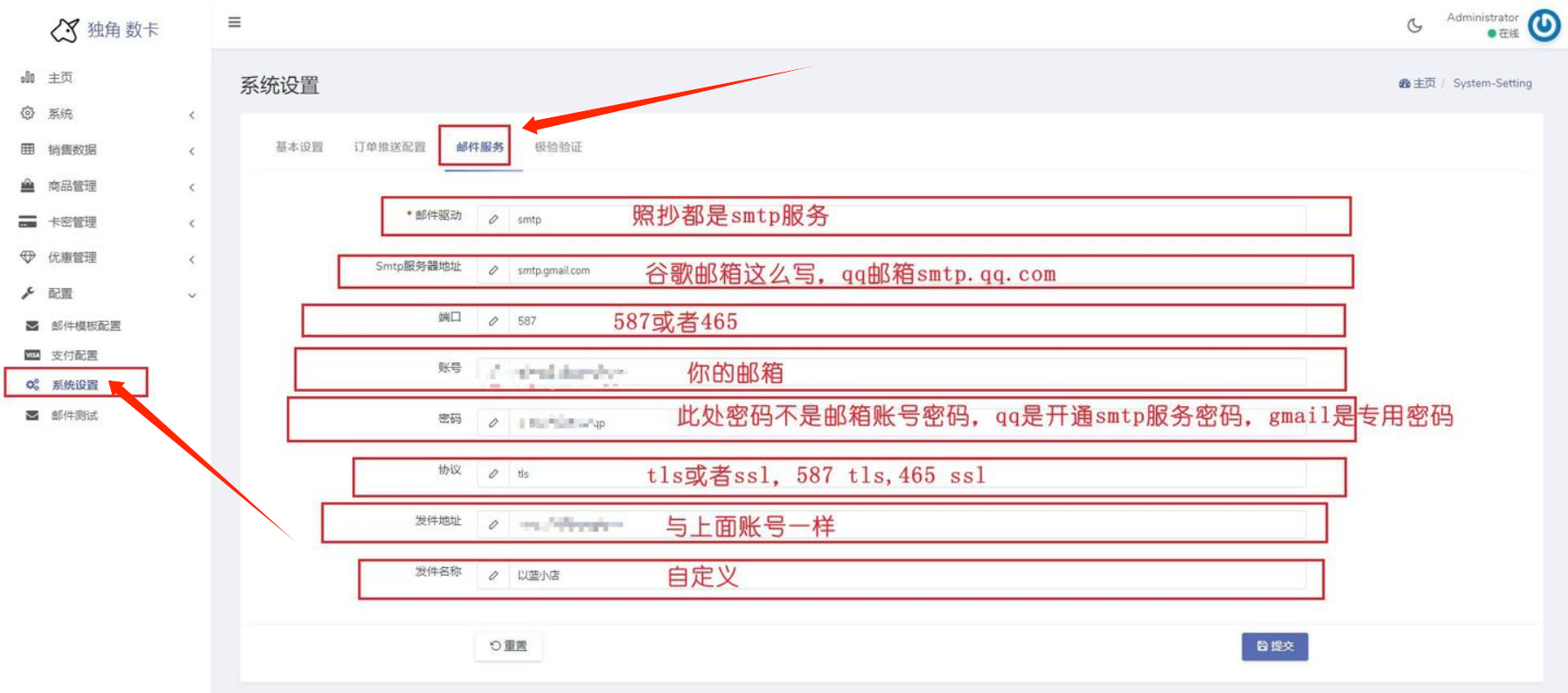Viewport: 1568px width, 693px height.
Task: Select 系统设置 menu item
Action: (74, 385)
